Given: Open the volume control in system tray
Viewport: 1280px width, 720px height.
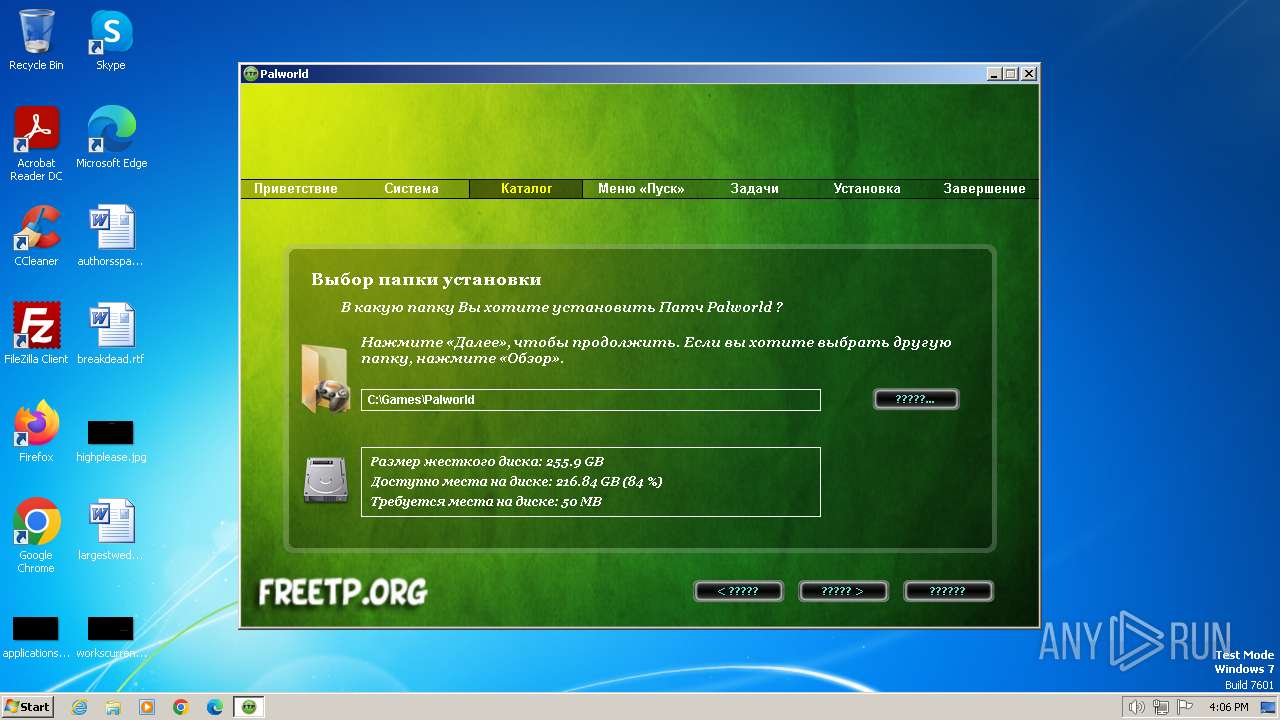Looking at the screenshot, I should click(x=1136, y=707).
